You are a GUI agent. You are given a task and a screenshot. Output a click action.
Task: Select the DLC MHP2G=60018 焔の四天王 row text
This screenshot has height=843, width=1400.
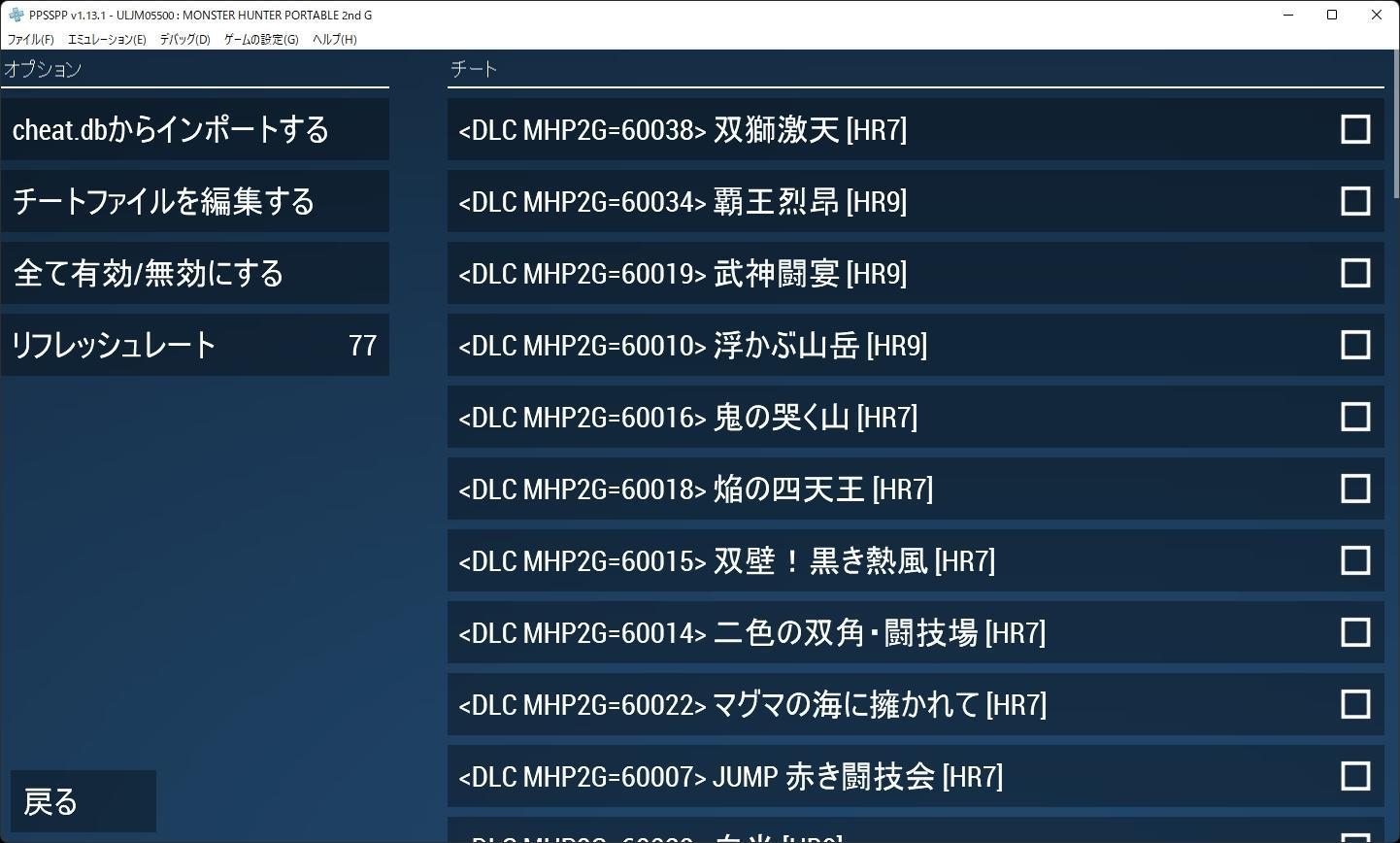(x=695, y=489)
